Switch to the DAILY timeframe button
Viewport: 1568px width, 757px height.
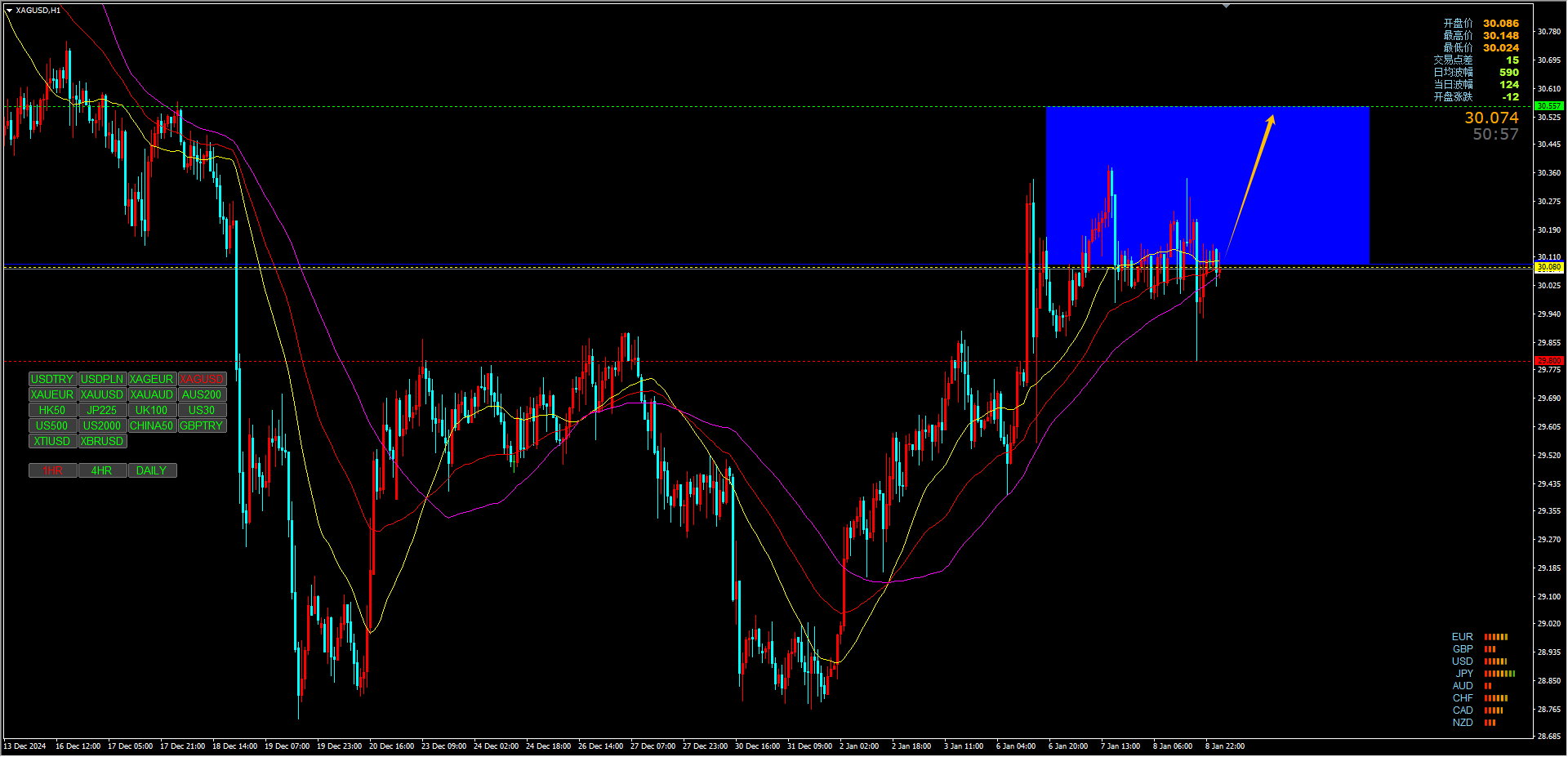152,471
